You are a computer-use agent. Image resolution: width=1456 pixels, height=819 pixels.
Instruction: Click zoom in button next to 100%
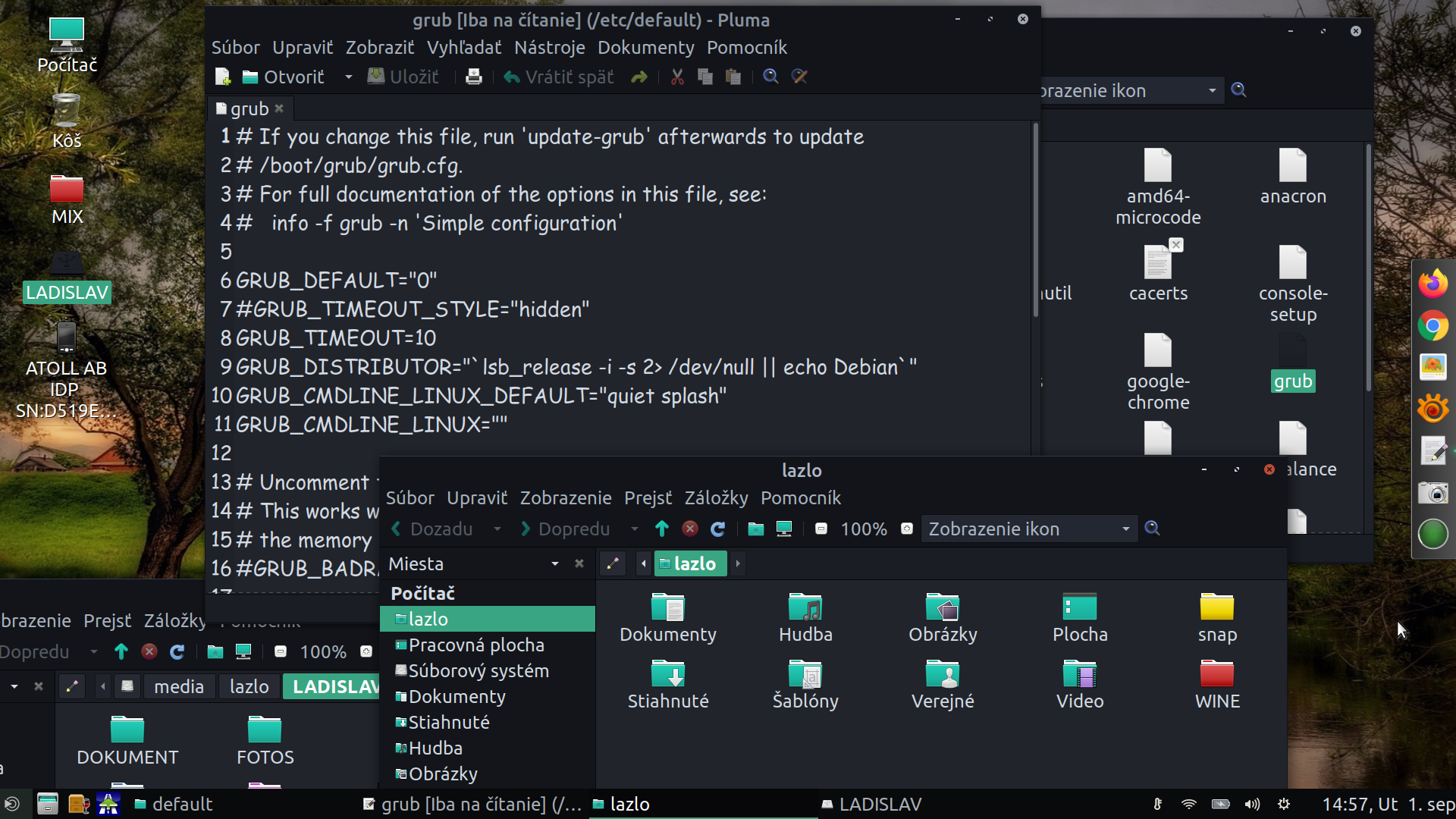click(x=907, y=529)
